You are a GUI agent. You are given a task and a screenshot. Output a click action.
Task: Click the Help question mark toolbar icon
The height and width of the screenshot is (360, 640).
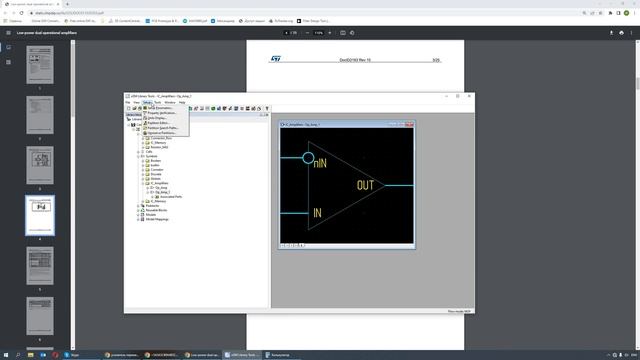tap(267, 109)
